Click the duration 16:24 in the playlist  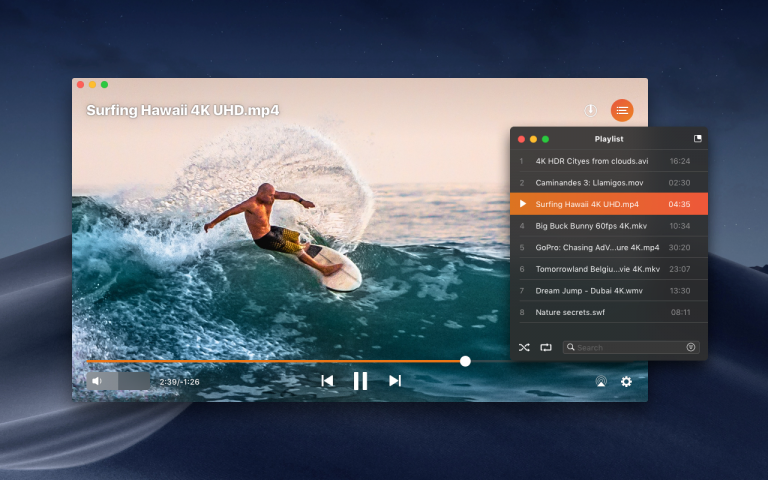pos(680,161)
